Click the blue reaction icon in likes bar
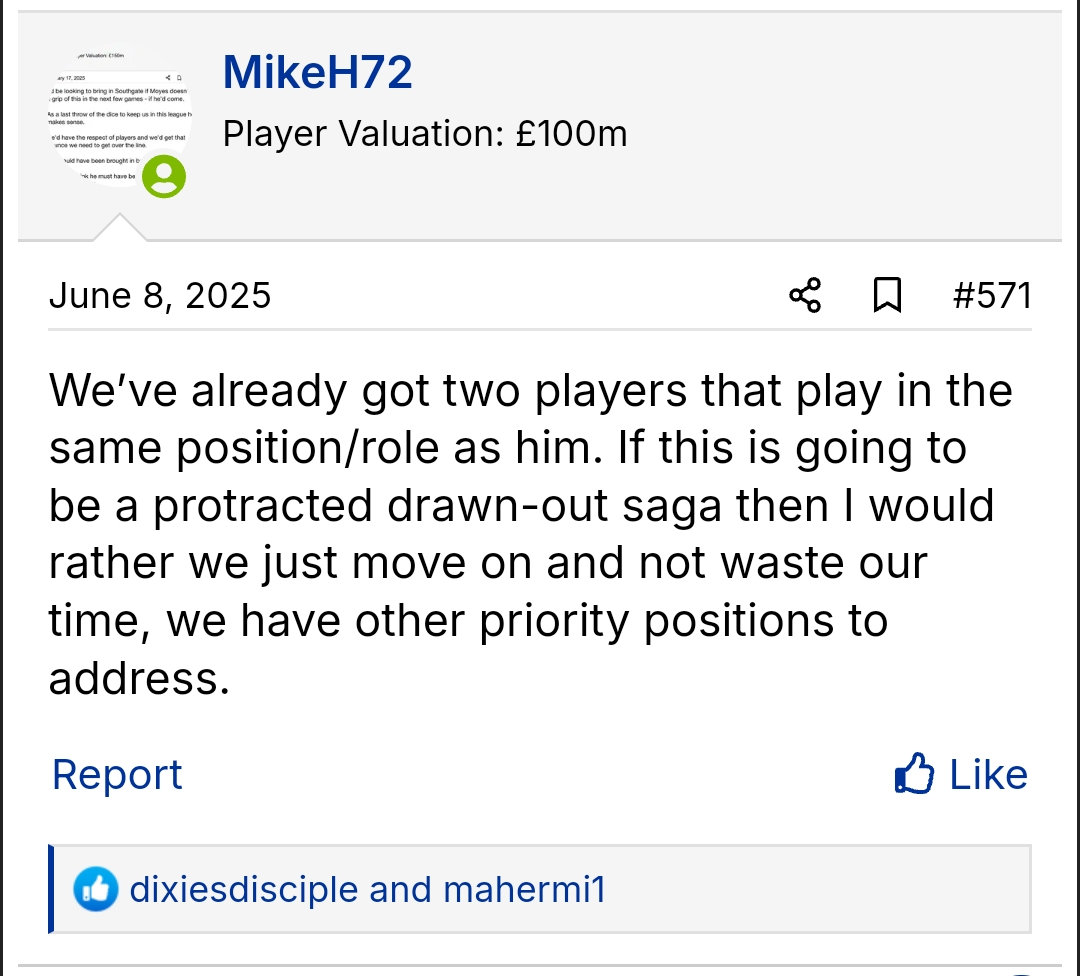1080x976 pixels. (96, 889)
